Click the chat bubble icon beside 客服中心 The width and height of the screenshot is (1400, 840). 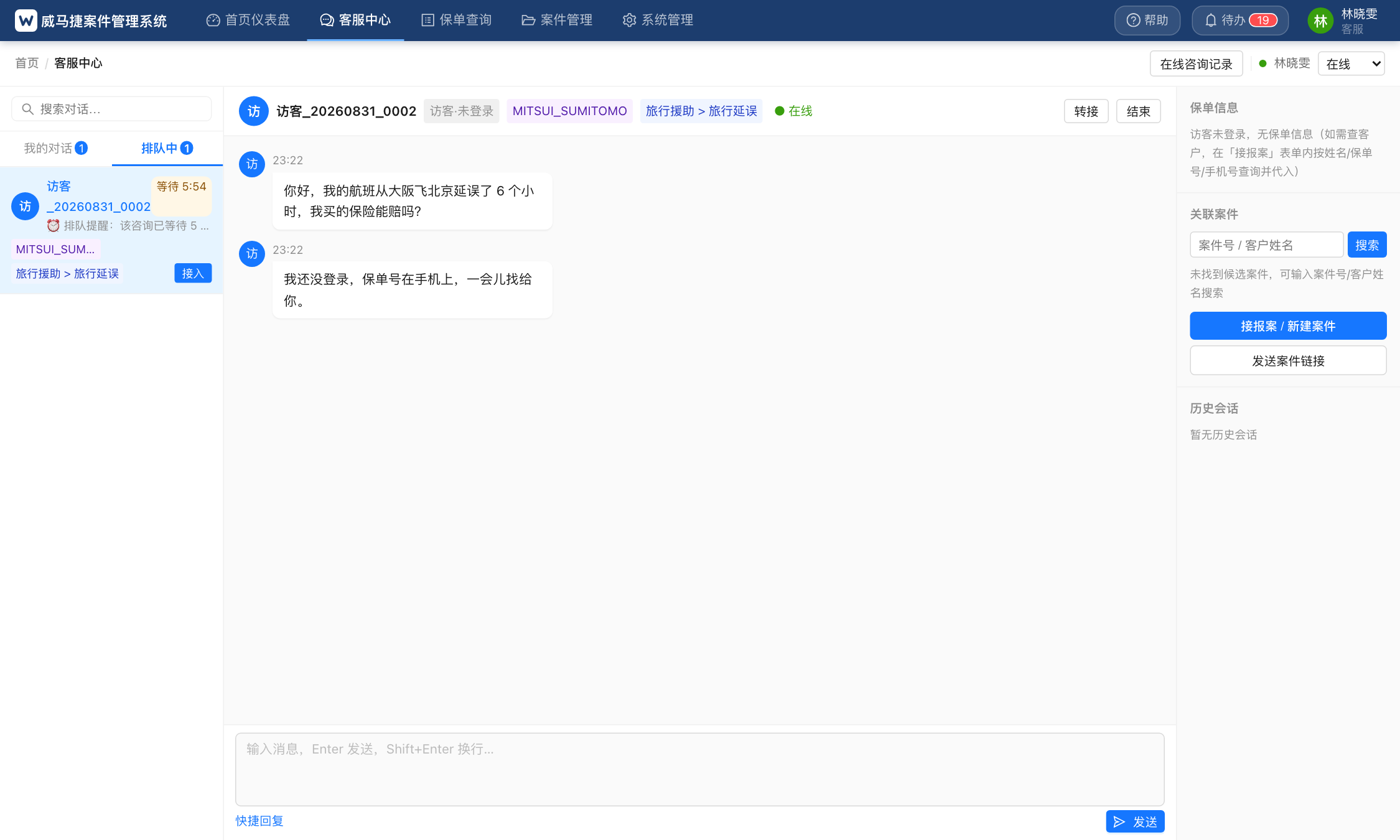click(x=327, y=21)
